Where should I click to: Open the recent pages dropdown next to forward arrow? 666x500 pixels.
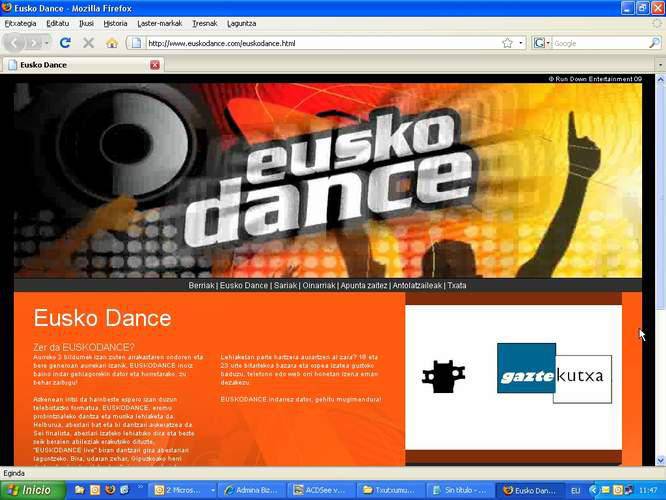pyautogui.click(x=47, y=43)
